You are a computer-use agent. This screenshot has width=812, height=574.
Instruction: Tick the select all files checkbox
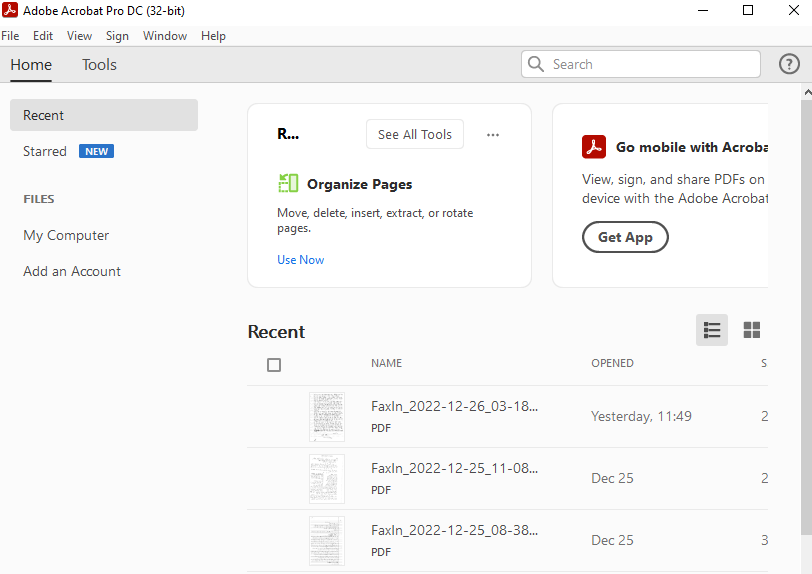(274, 365)
